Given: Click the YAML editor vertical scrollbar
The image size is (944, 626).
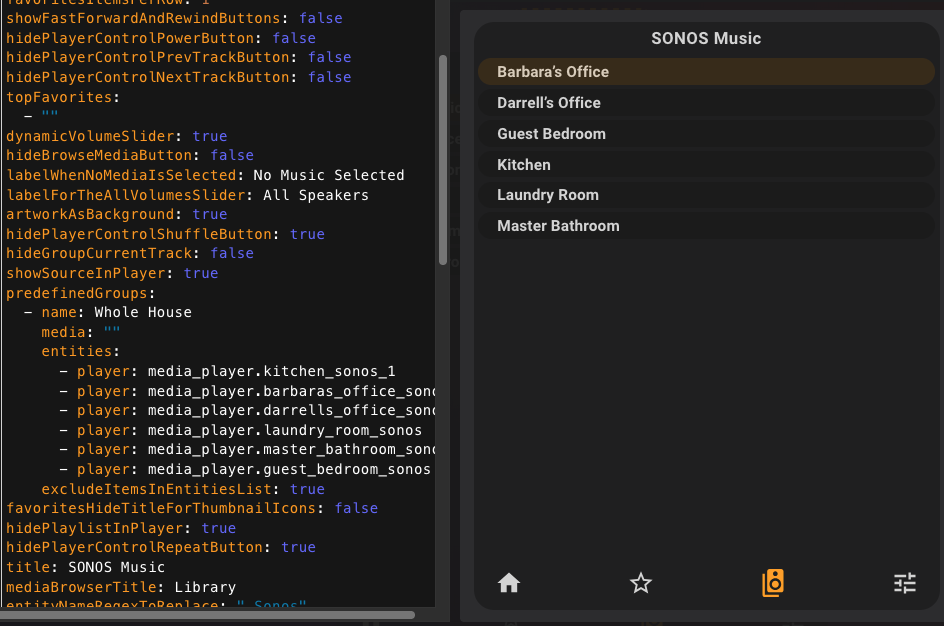Looking at the screenshot, I should point(443,160).
